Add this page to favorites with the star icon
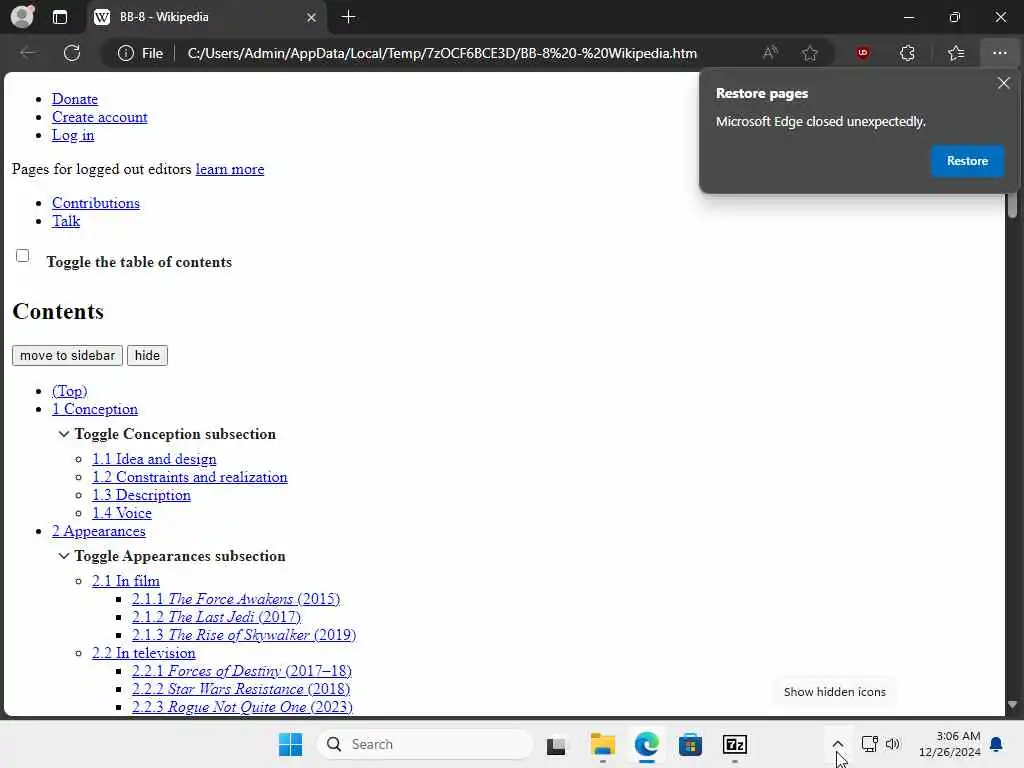 click(810, 54)
